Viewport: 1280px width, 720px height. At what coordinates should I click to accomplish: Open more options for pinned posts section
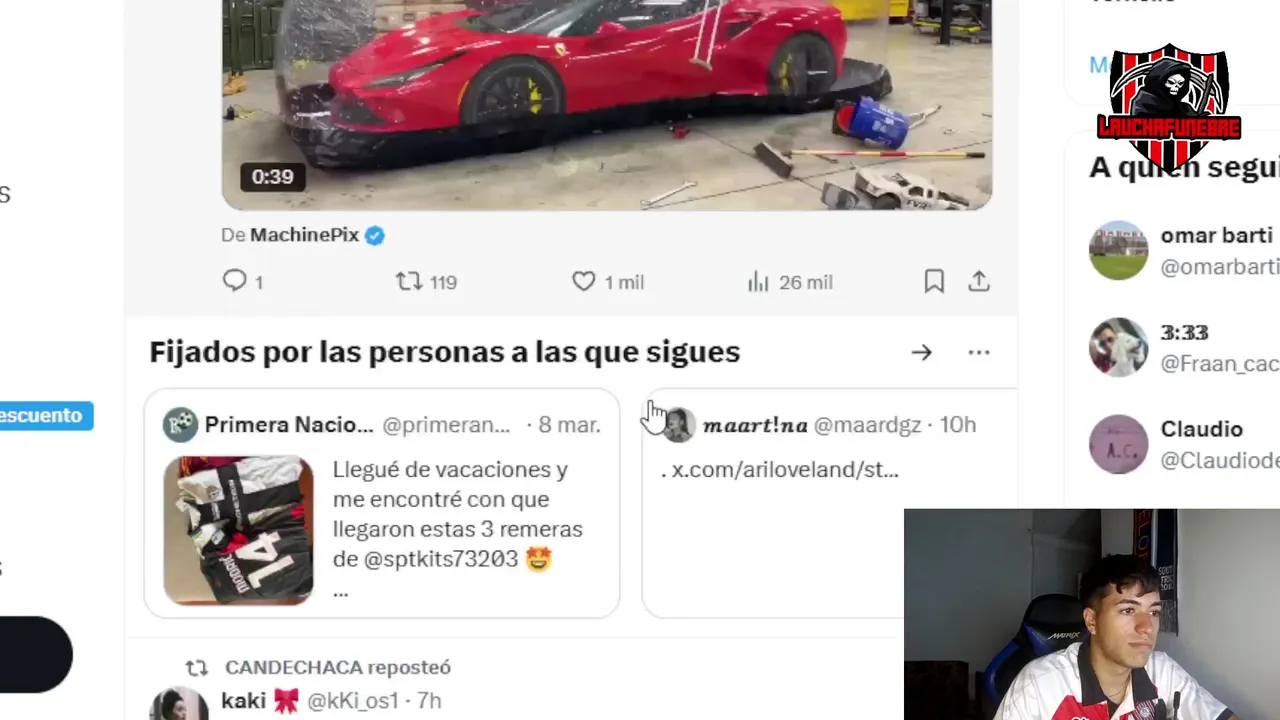pyautogui.click(x=979, y=352)
